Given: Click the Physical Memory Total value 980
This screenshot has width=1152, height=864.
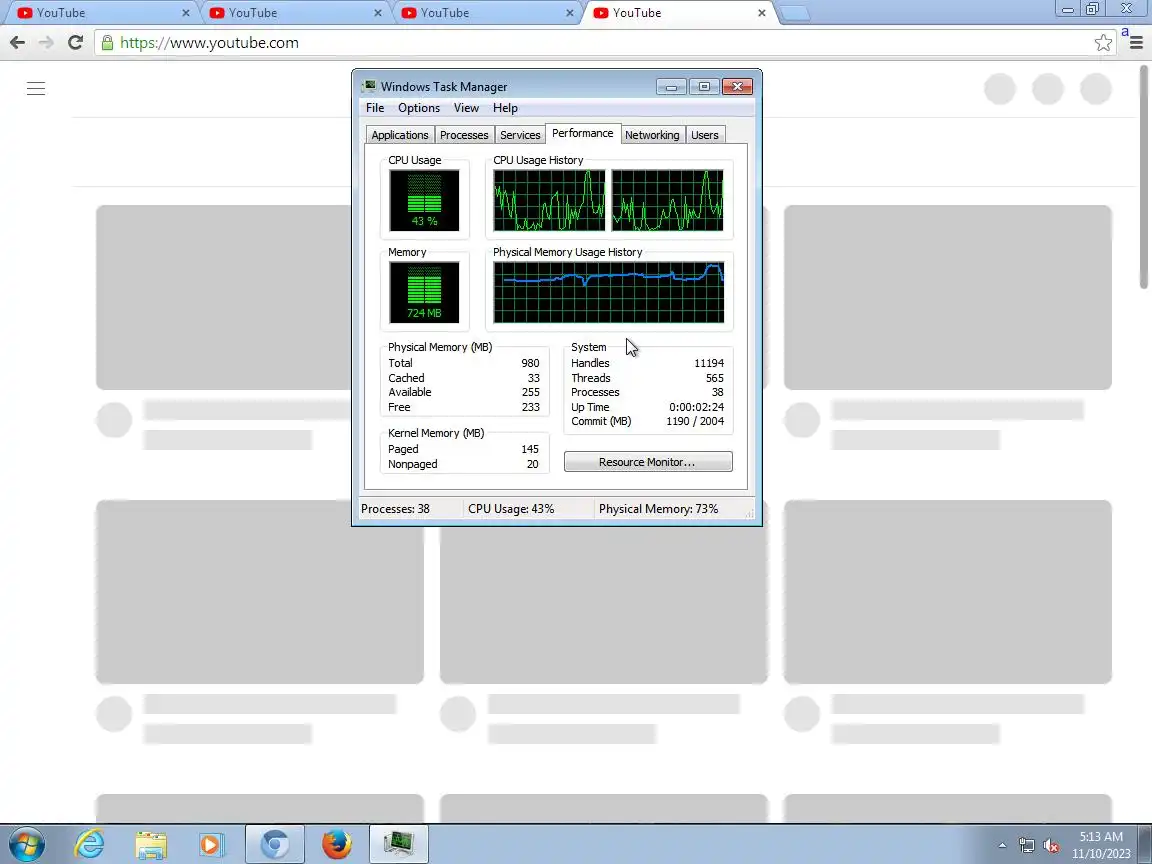Looking at the screenshot, I should pyautogui.click(x=530, y=363).
